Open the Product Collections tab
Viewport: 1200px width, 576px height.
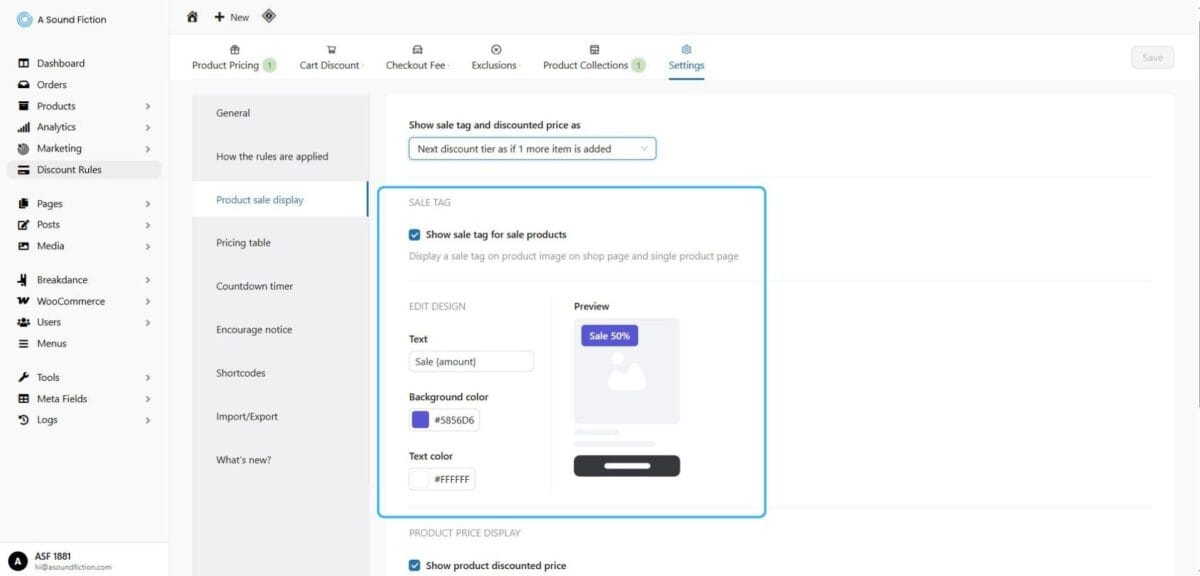click(x=594, y=58)
